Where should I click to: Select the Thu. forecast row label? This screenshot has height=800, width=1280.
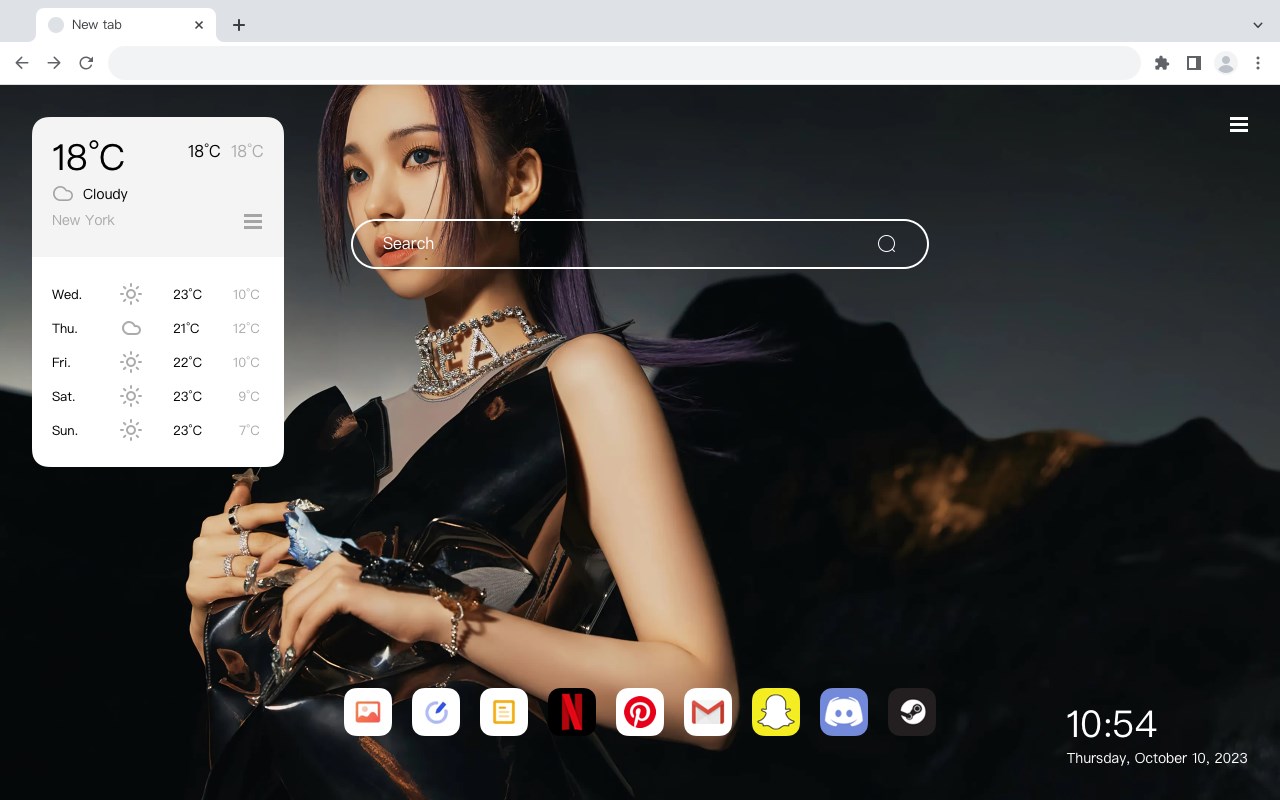pos(65,329)
